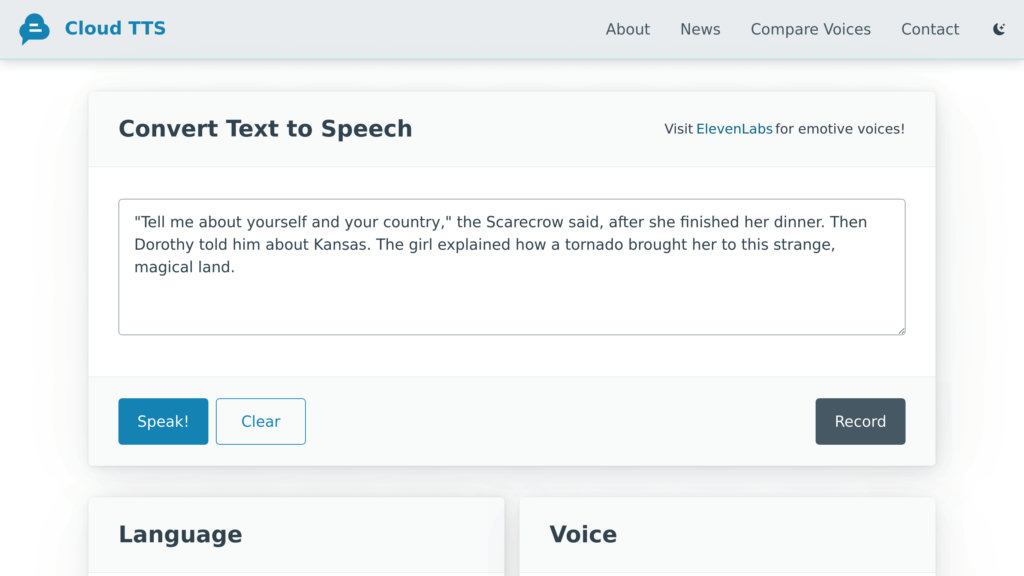
Task: Clear the text with the Clear button
Action: point(261,421)
